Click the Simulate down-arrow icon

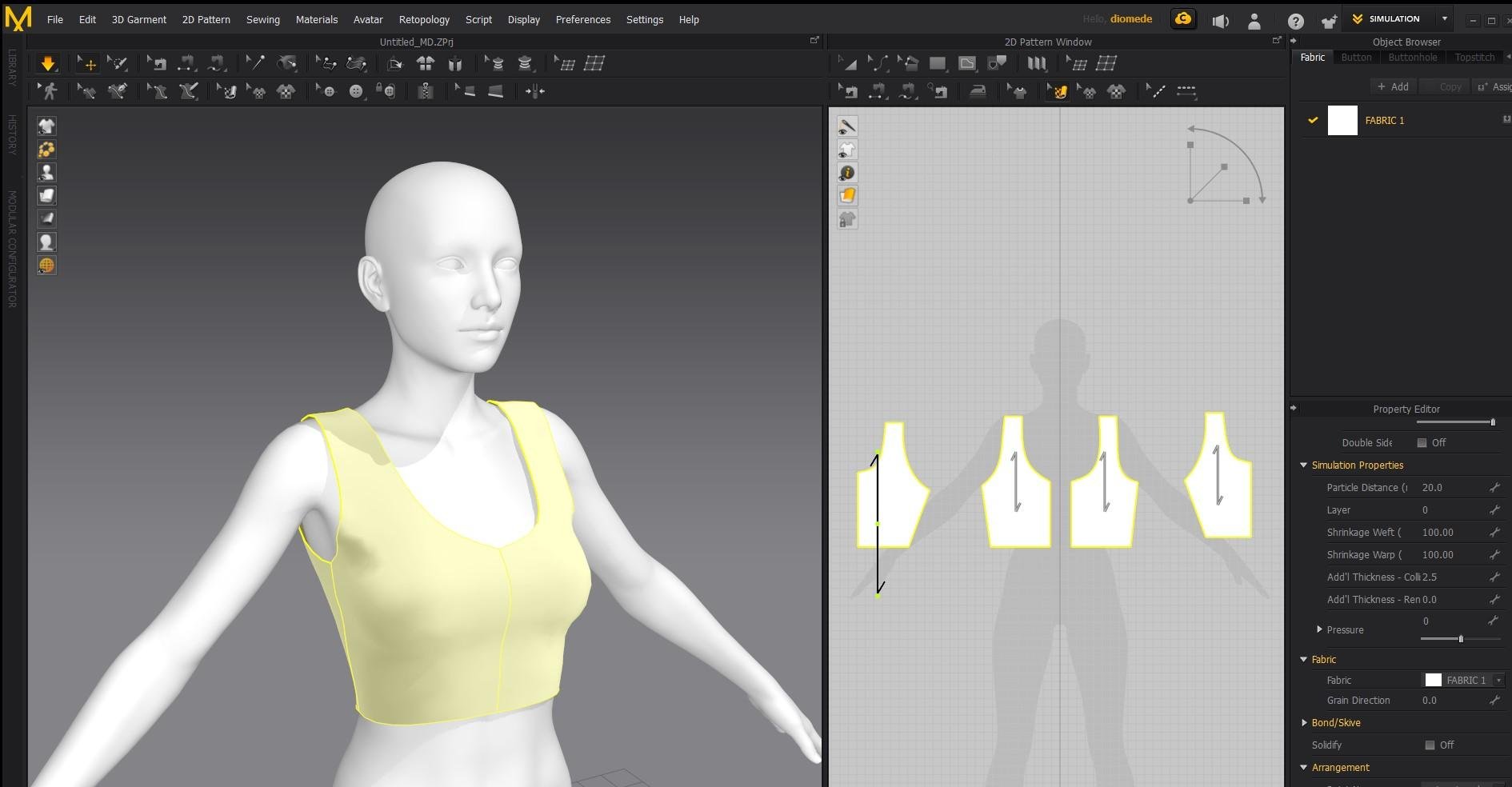[48, 64]
